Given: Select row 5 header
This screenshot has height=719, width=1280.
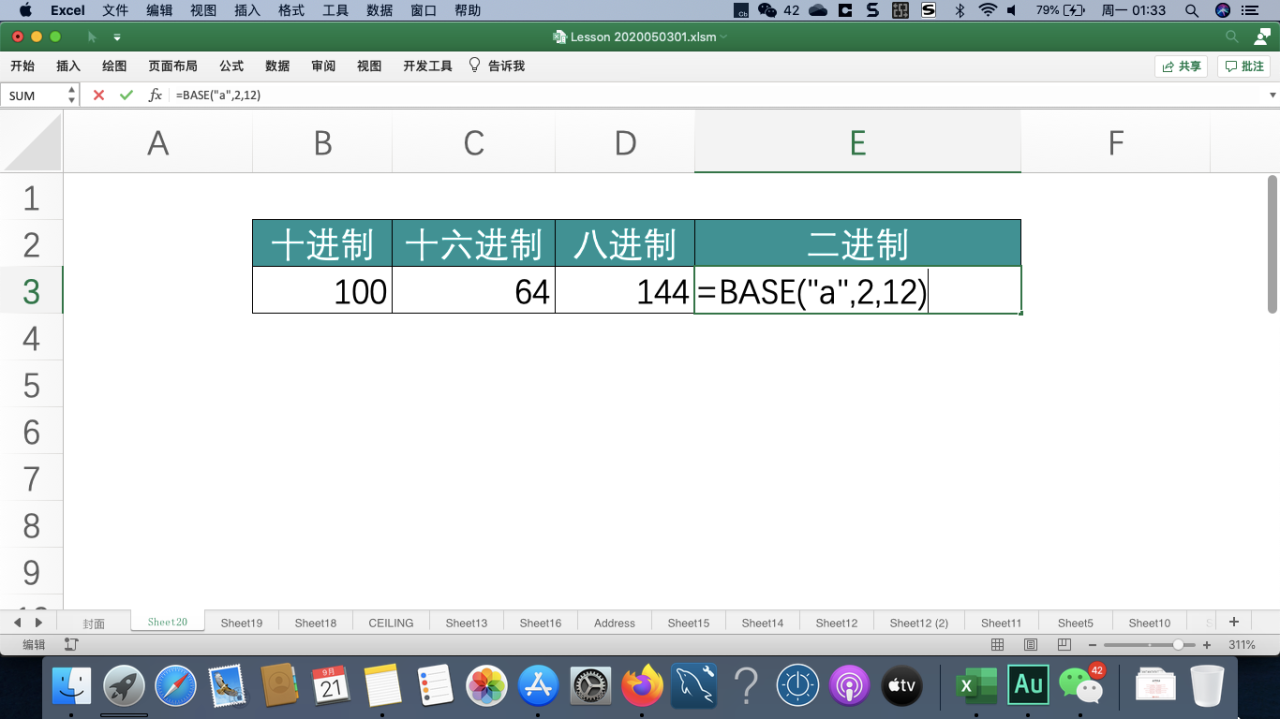Looking at the screenshot, I should tap(31, 385).
